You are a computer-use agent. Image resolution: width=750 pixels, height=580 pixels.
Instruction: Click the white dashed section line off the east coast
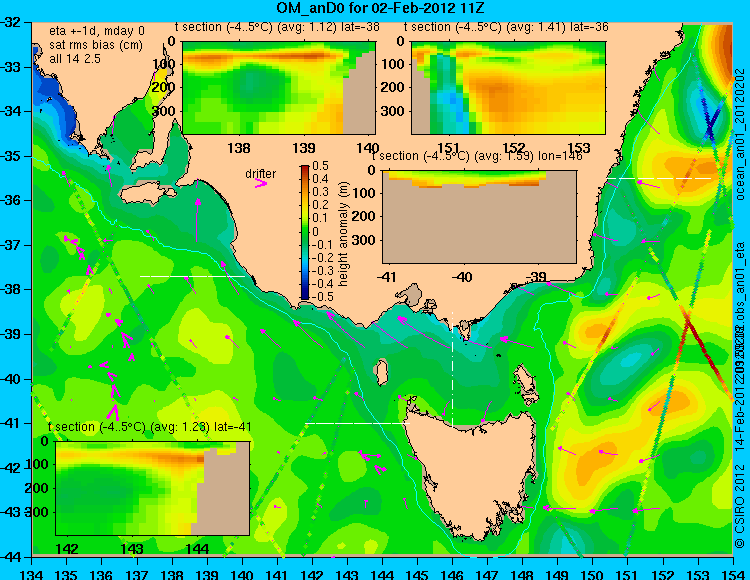[659, 178]
